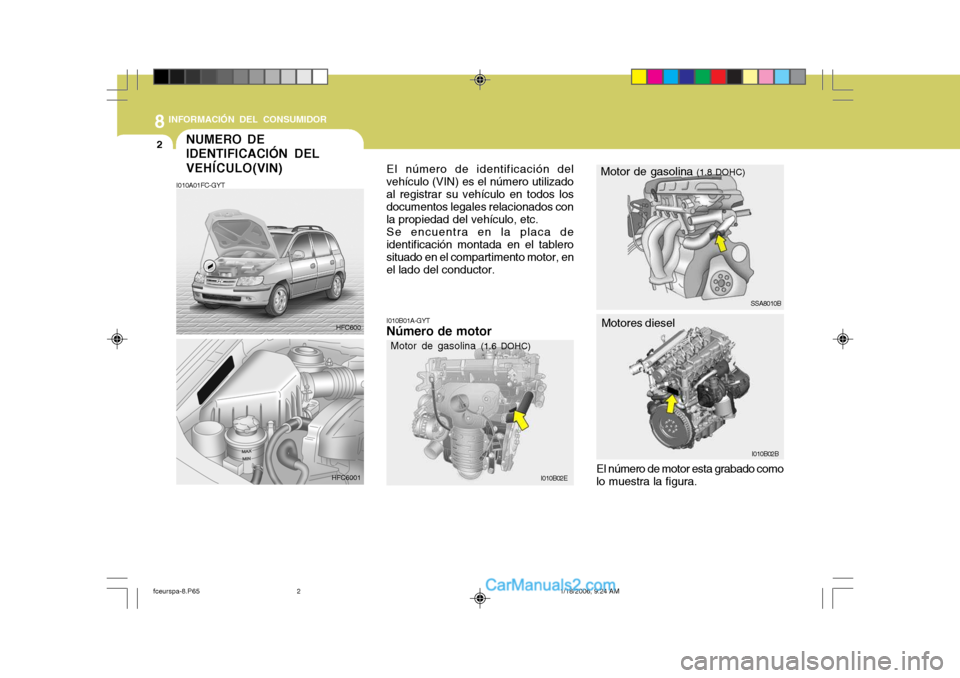Click the code 'I010A01FC-GYT'
The image size is (960, 678).
pos(200,185)
